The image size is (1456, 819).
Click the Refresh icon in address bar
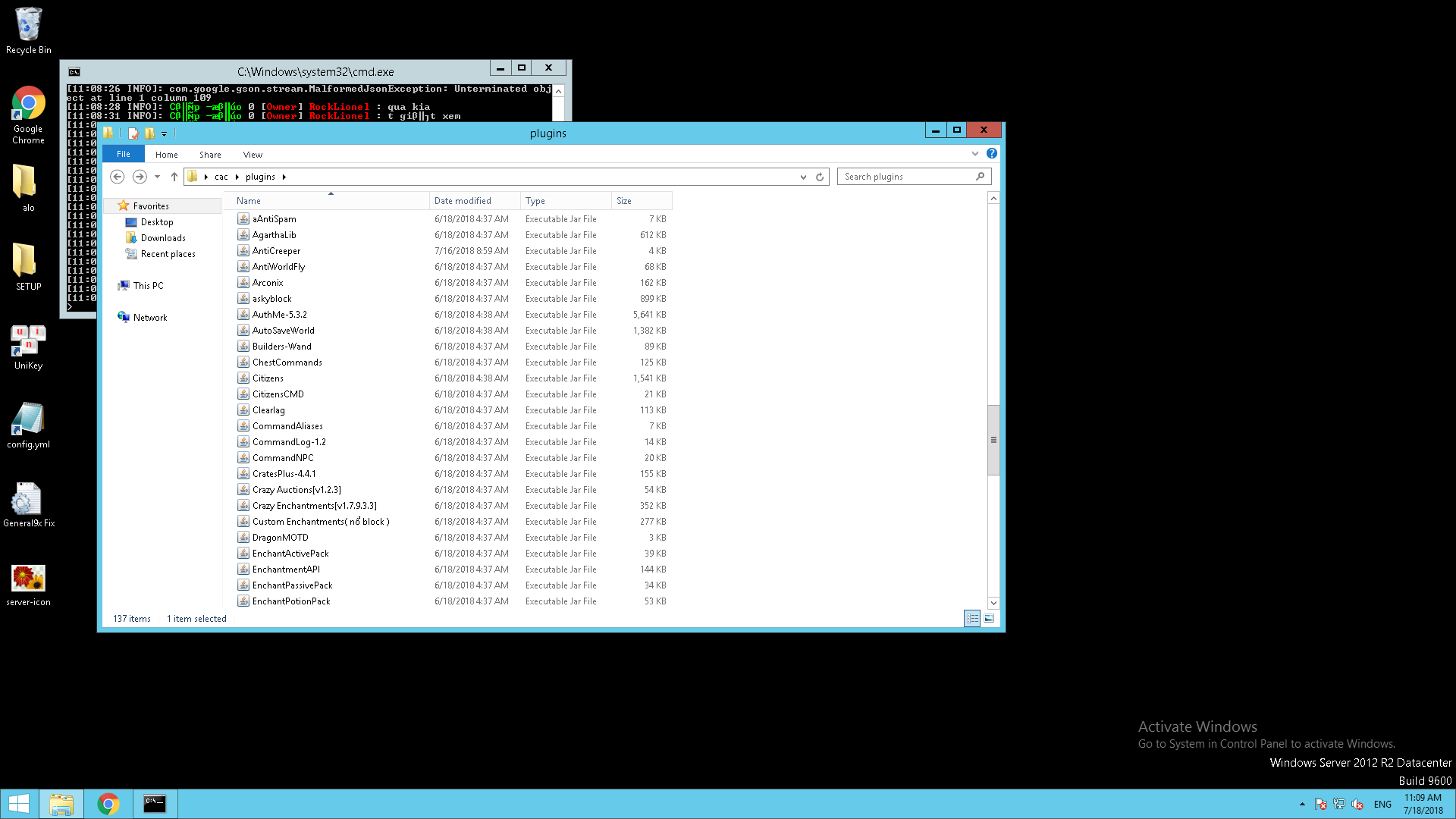(820, 177)
